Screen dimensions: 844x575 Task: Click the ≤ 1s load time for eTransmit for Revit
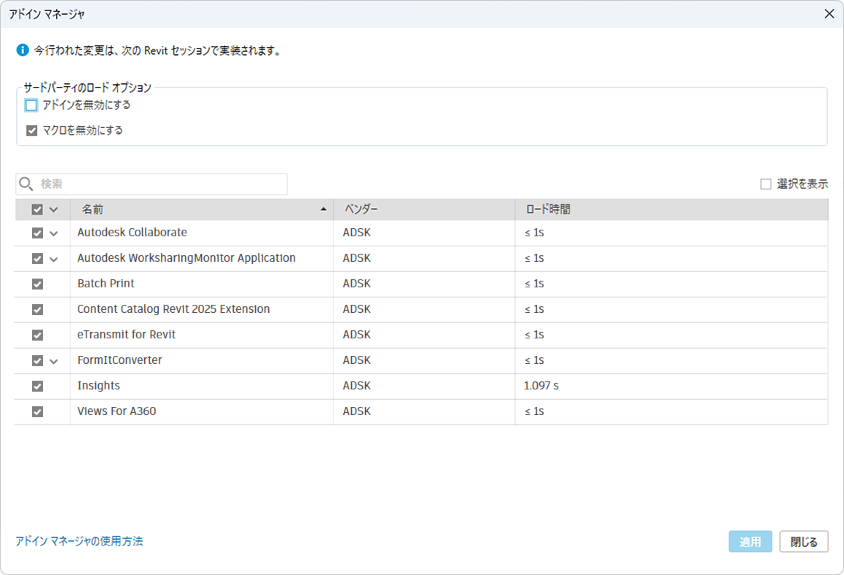click(x=534, y=334)
